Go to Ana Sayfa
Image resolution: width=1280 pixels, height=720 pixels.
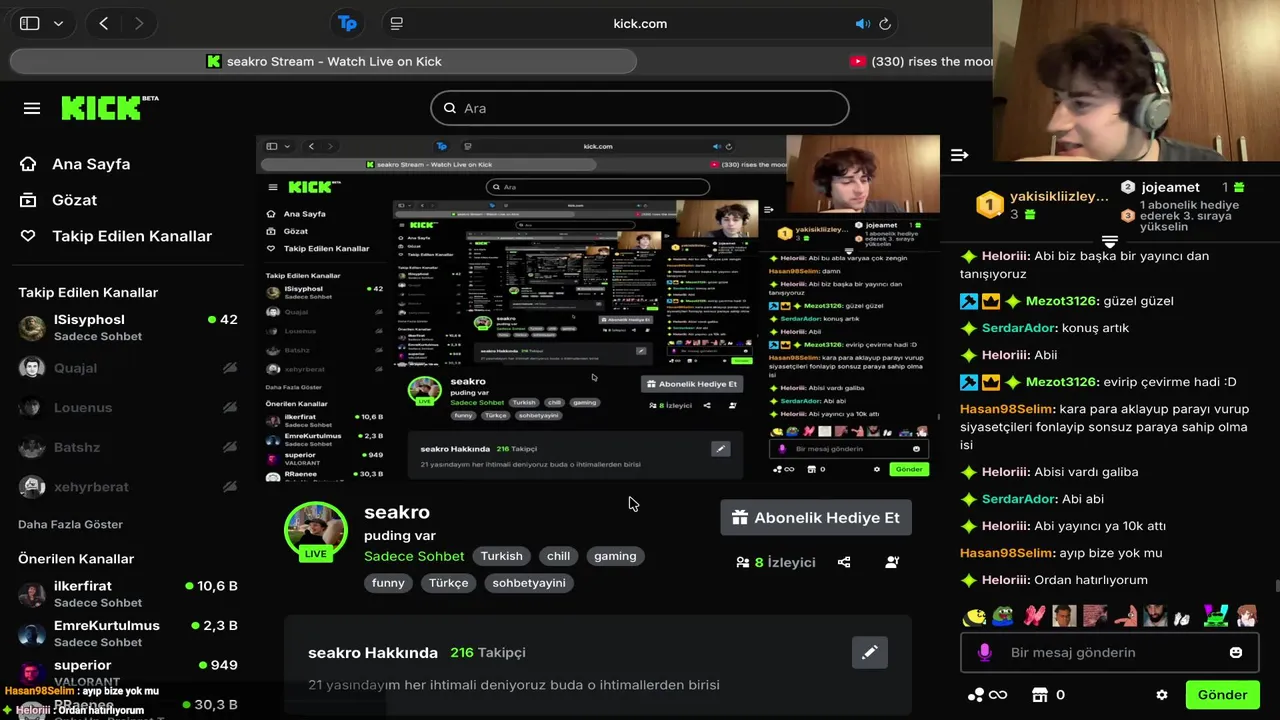[x=75, y=164]
